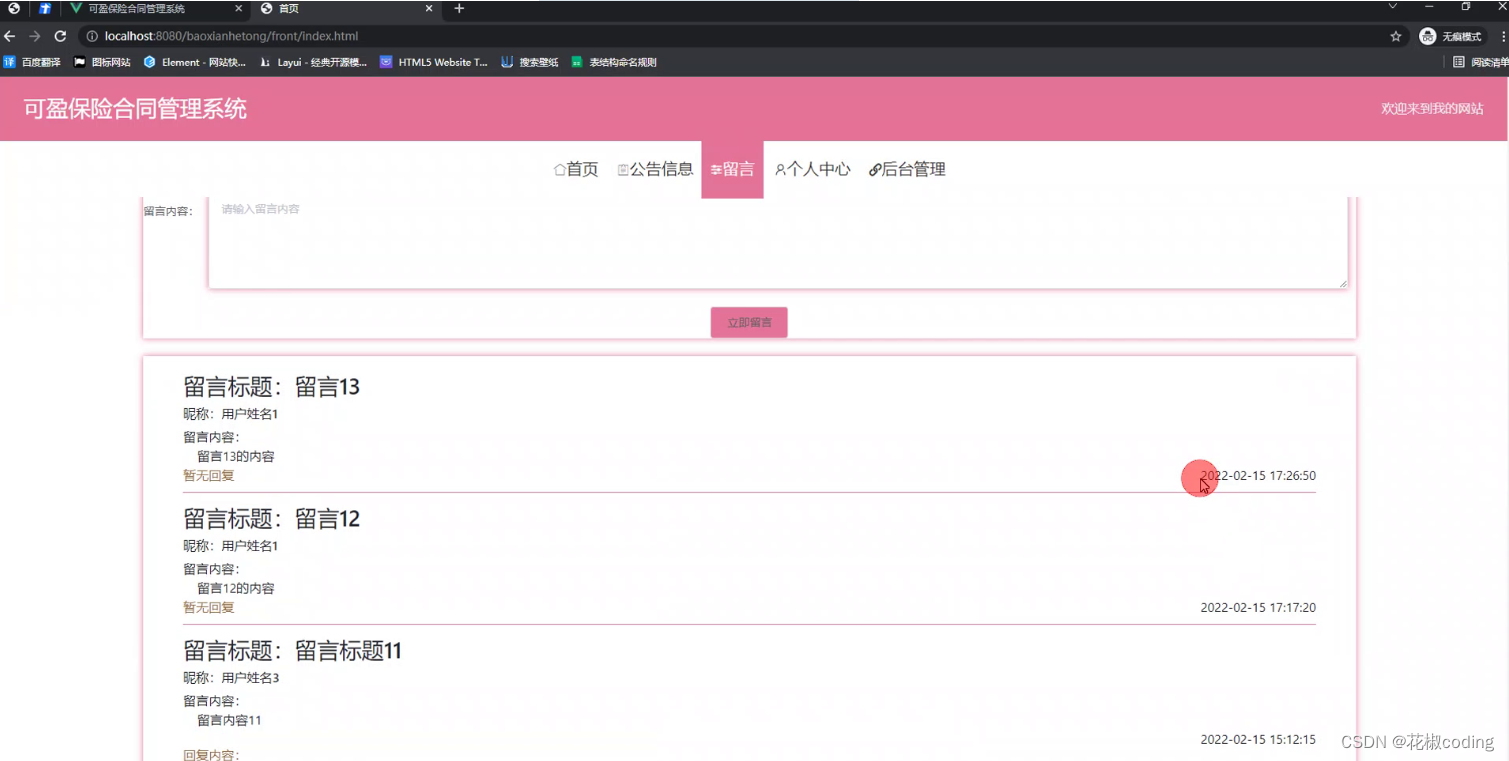Toggle the bookmark star in address bar

pos(1397,35)
